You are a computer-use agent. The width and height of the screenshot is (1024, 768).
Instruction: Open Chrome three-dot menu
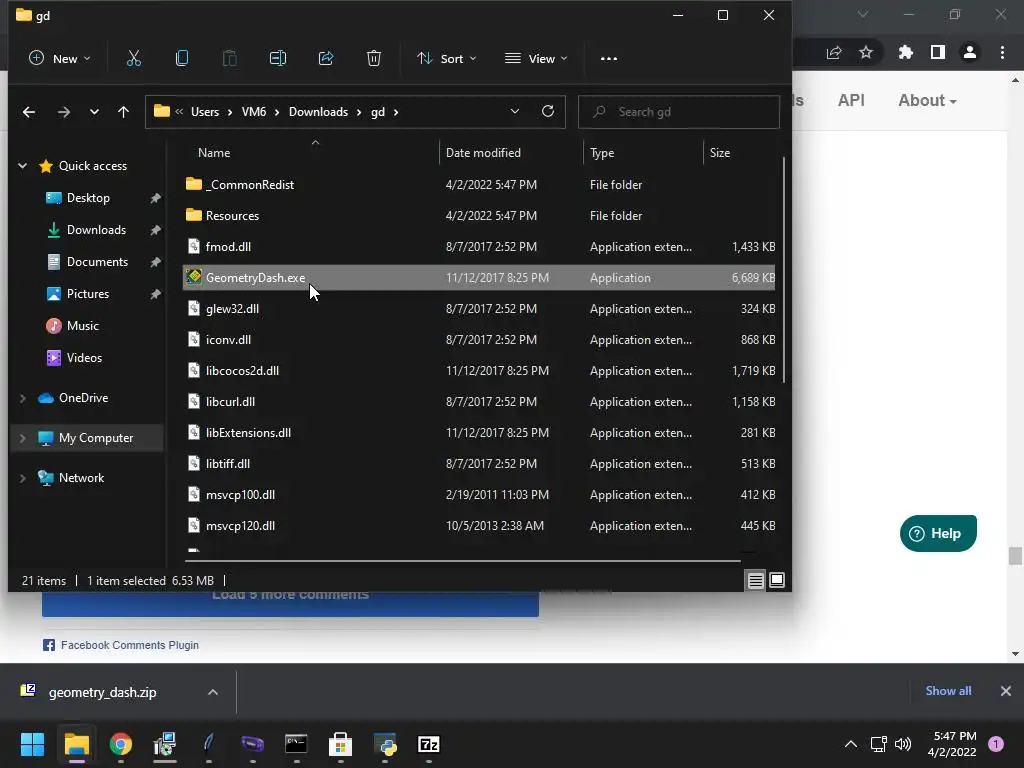click(x=1002, y=52)
